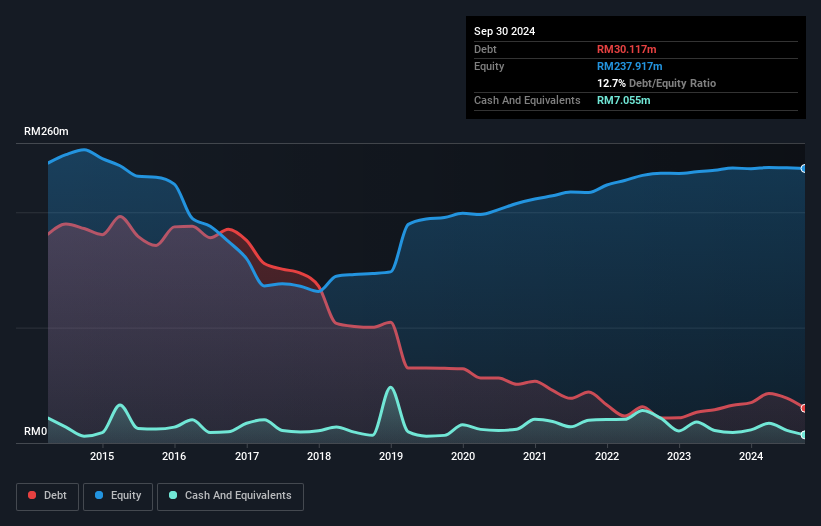Click the Cash endpoint marker at chart edge
This screenshot has width=821, height=526.
pyautogui.click(x=803, y=435)
